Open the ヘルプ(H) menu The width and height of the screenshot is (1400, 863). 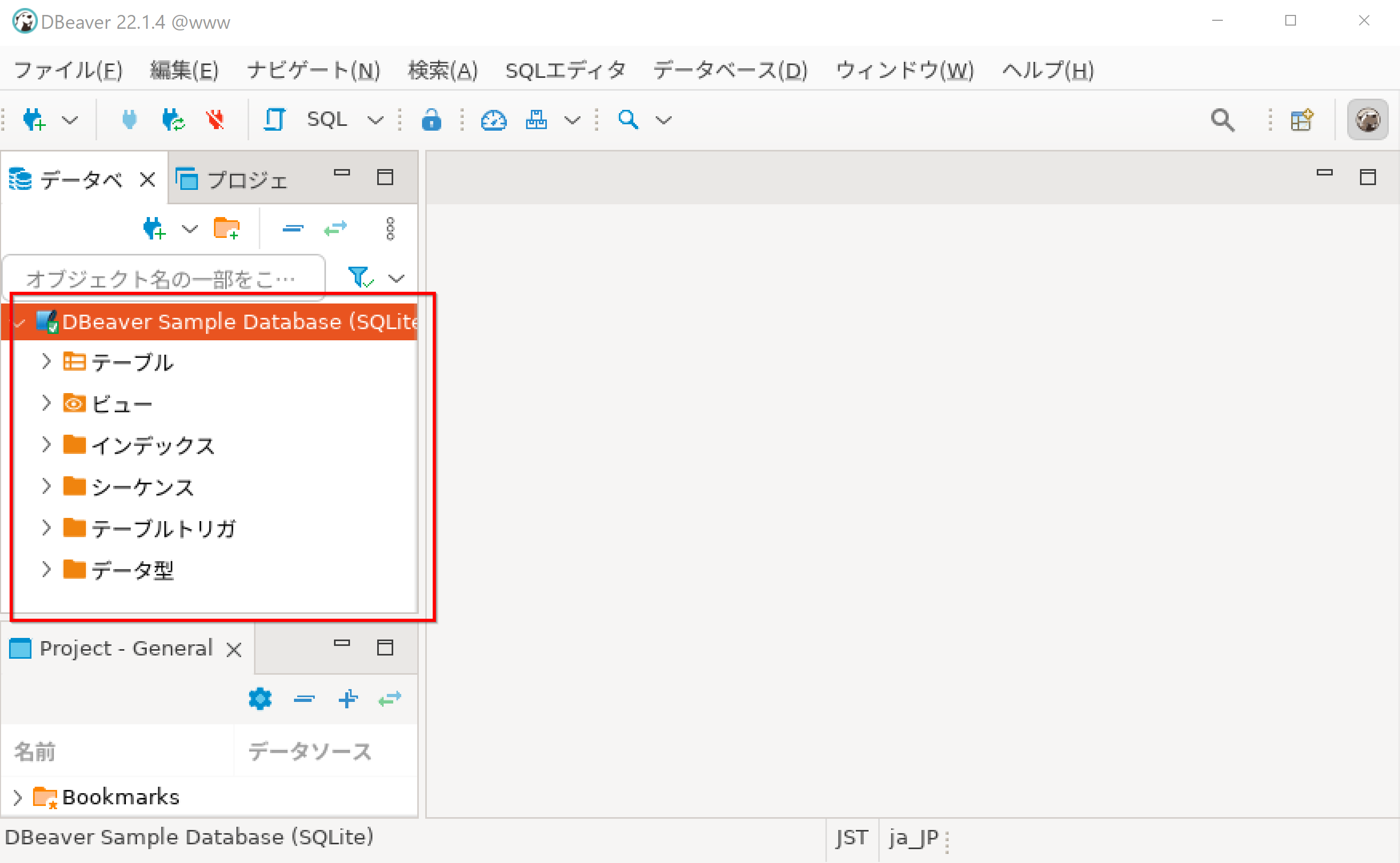1048,70
